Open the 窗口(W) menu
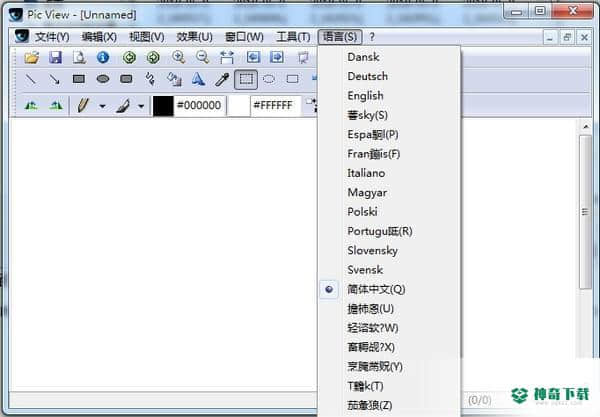This screenshot has height=417, width=600. (x=244, y=37)
